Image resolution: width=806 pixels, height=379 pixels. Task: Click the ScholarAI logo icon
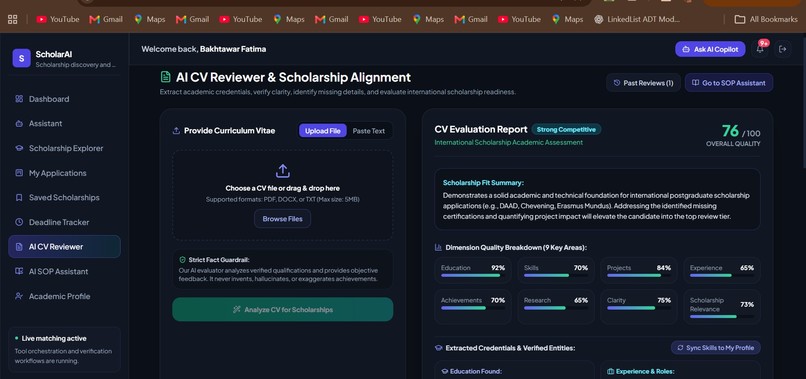click(x=22, y=58)
